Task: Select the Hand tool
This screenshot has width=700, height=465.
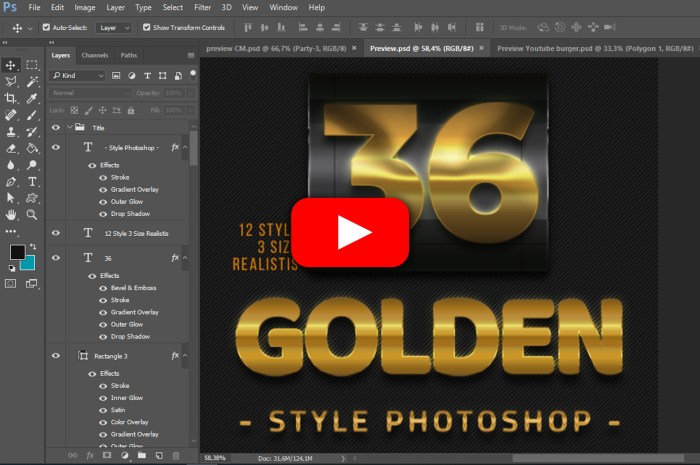Action: (x=11, y=215)
